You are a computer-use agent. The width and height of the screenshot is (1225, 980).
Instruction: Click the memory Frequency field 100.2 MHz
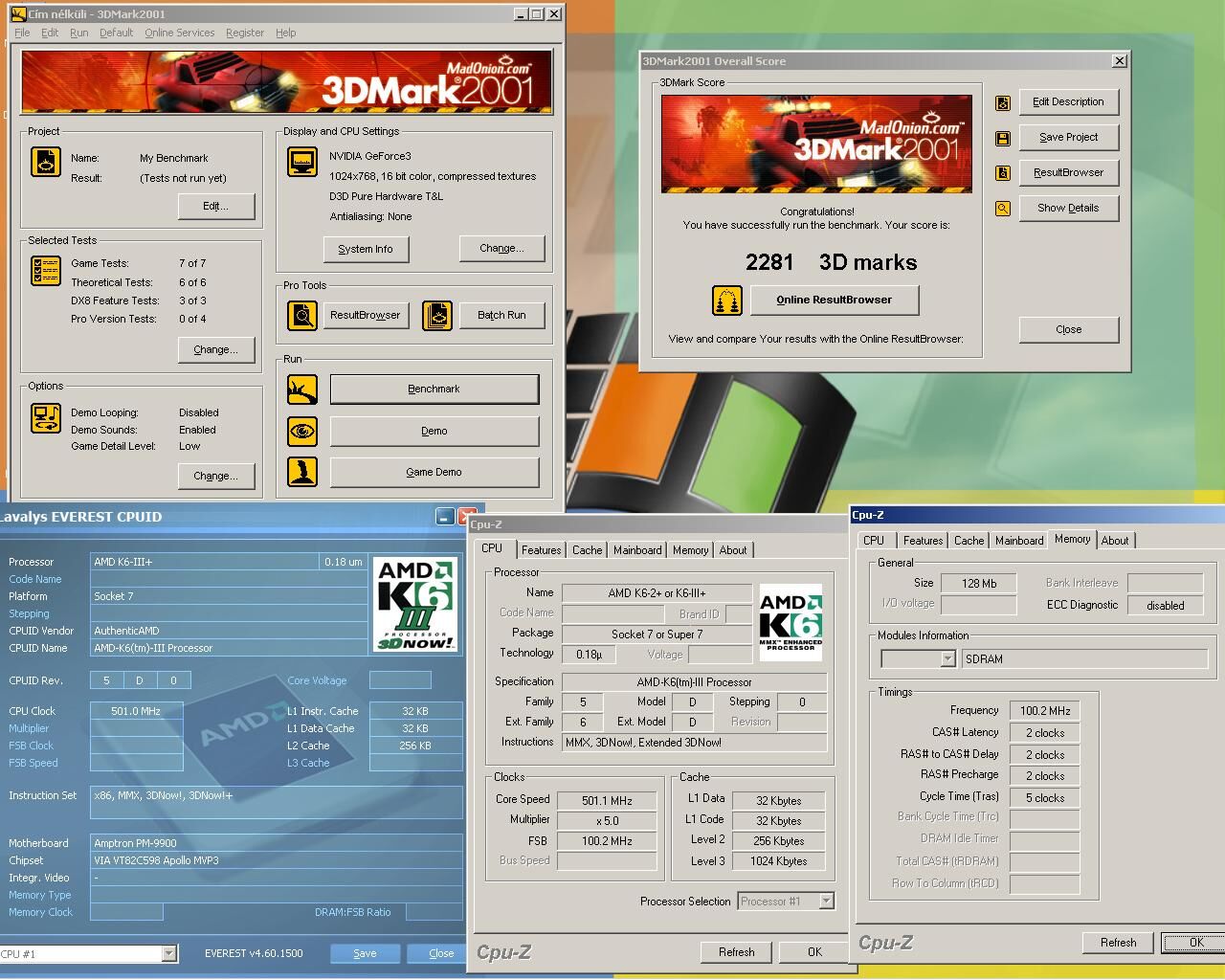pos(1044,711)
